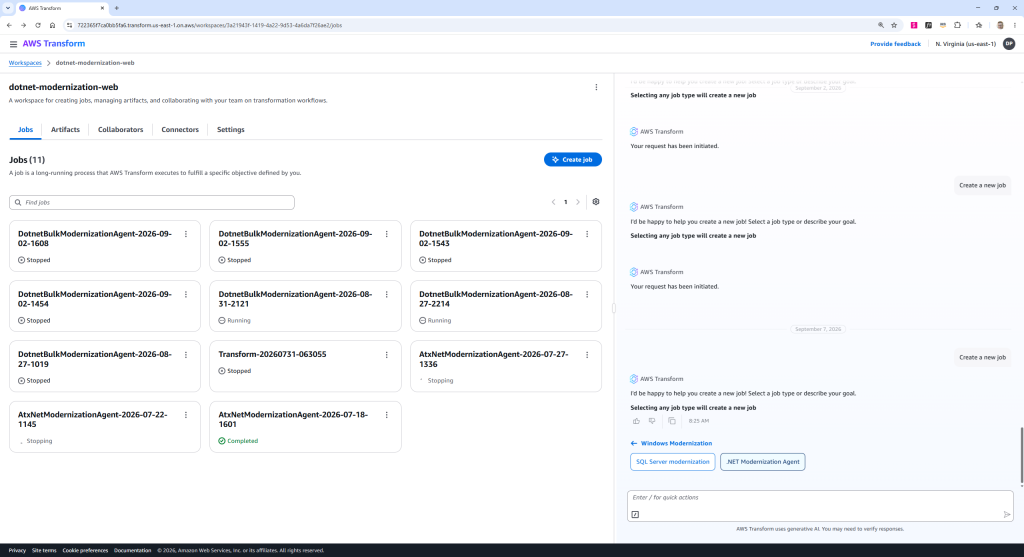Choose .NET Modernization Agent job type
This screenshot has height=557, width=1024.
[x=763, y=462]
